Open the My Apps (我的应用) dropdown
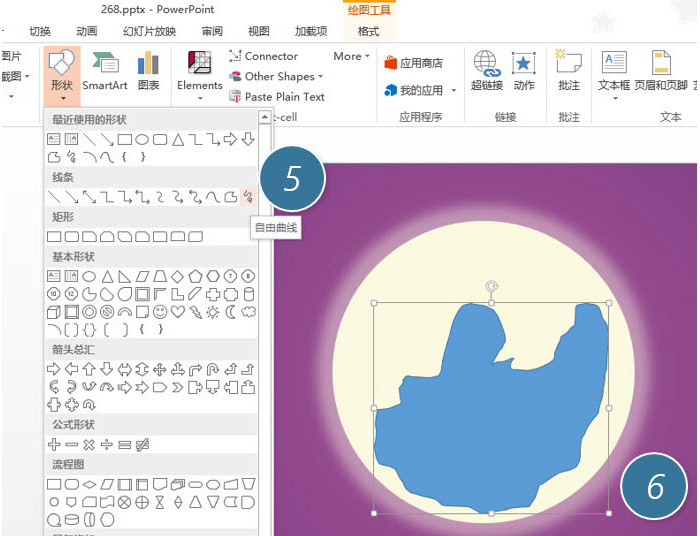The width and height of the screenshot is (700, 536). click(x=420, y=91)
